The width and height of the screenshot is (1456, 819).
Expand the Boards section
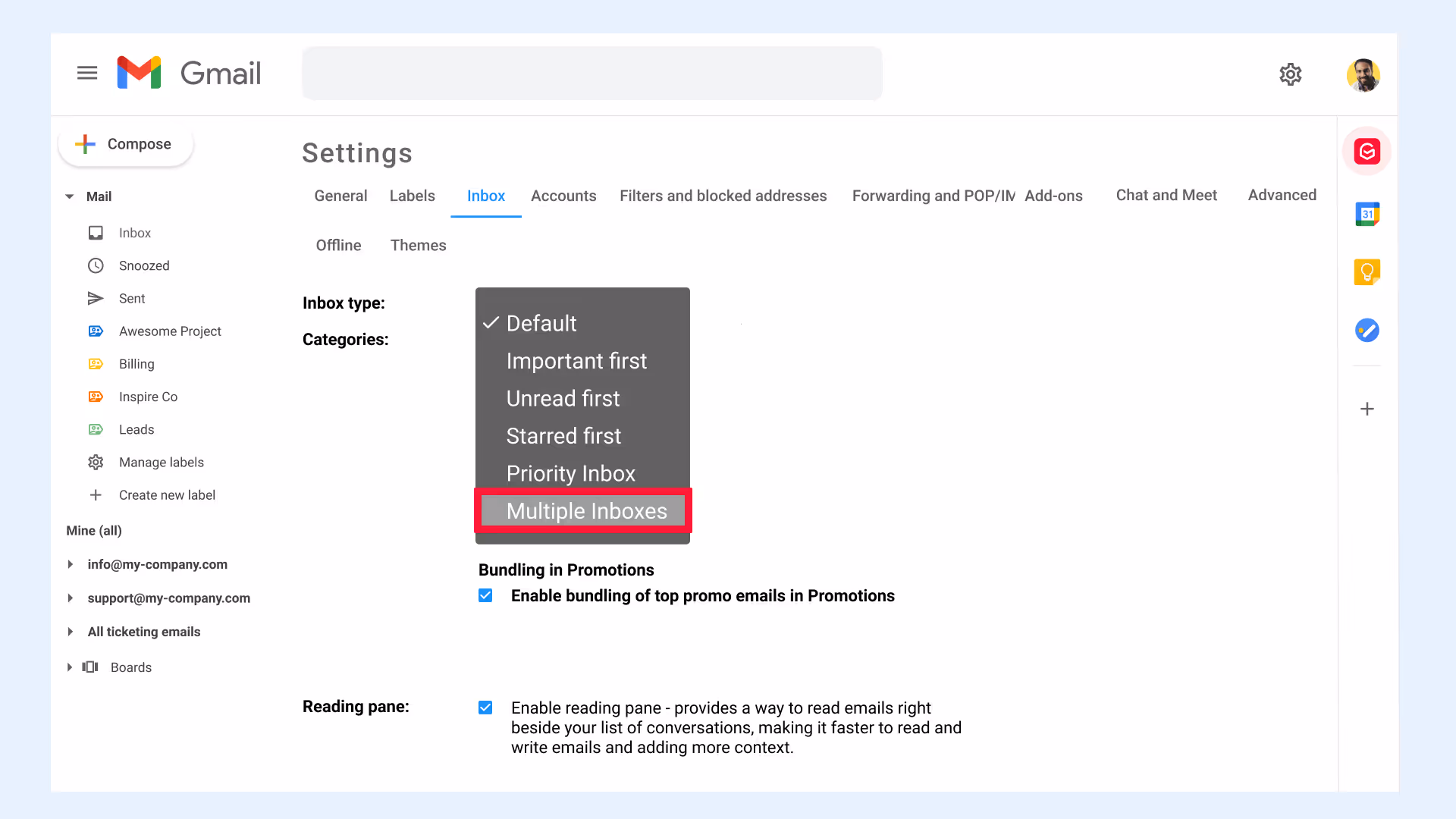(70, 667)
